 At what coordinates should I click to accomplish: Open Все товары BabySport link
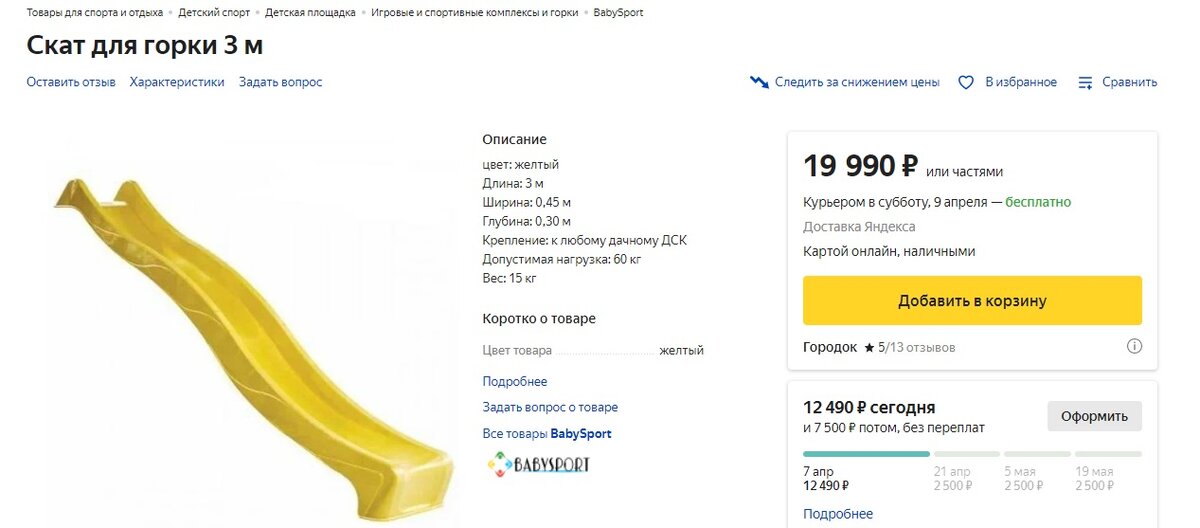[x=547, y=434]
